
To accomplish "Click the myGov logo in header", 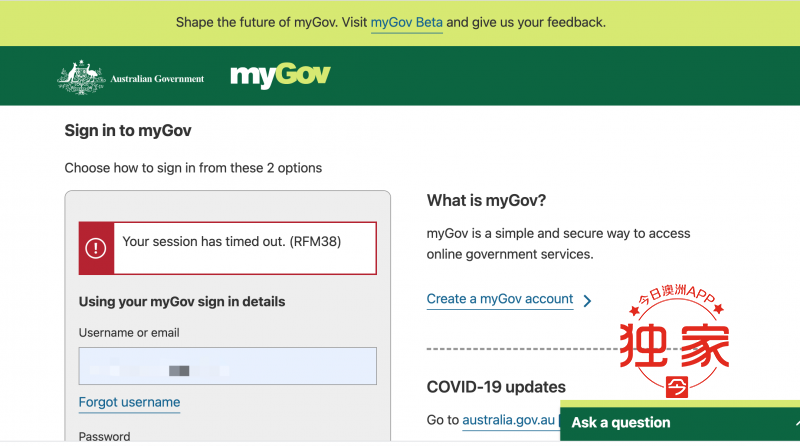I will coord(280,76).
